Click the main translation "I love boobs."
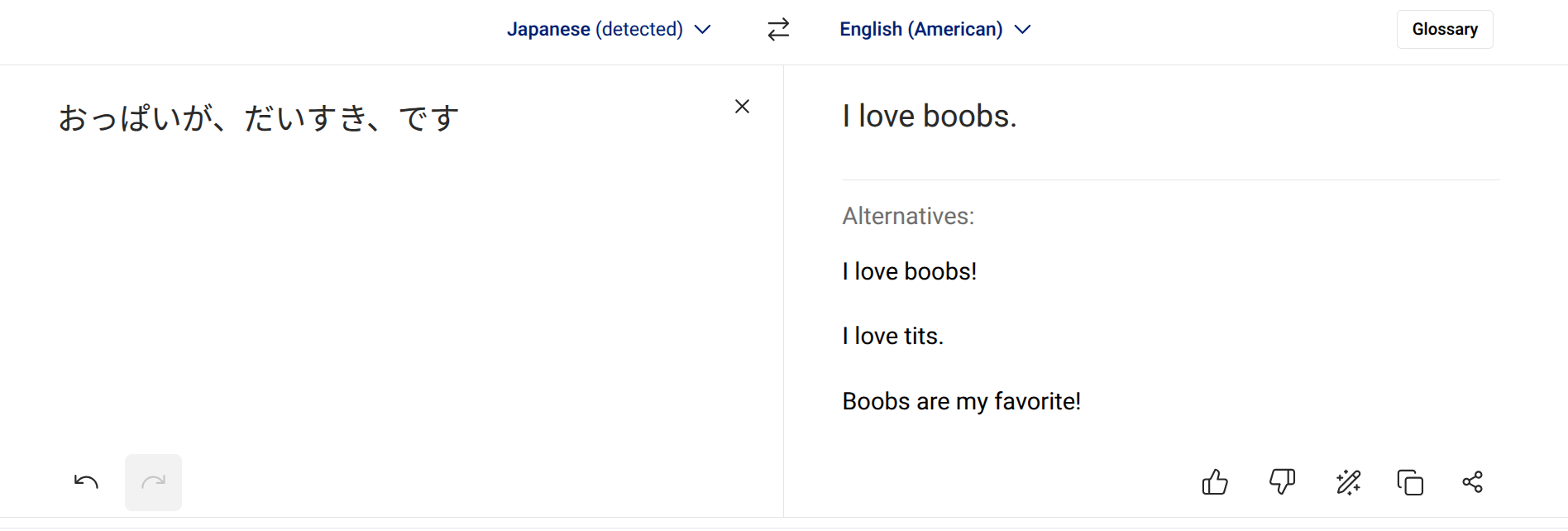 coord(930,117)
